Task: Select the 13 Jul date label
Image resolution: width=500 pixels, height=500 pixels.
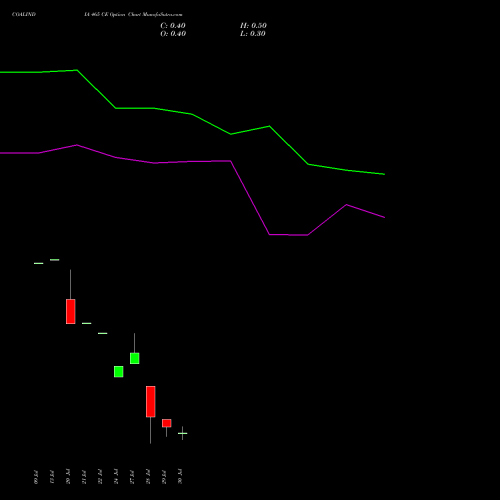Action: [52, 477]
